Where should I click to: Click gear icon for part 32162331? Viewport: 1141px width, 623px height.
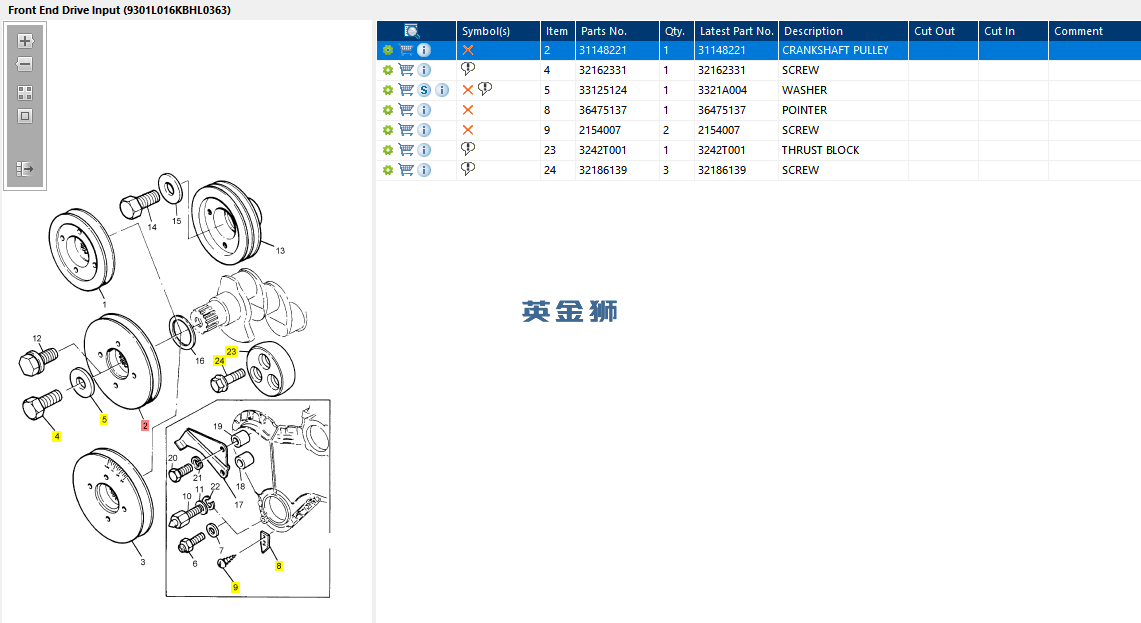coord(388,70)
